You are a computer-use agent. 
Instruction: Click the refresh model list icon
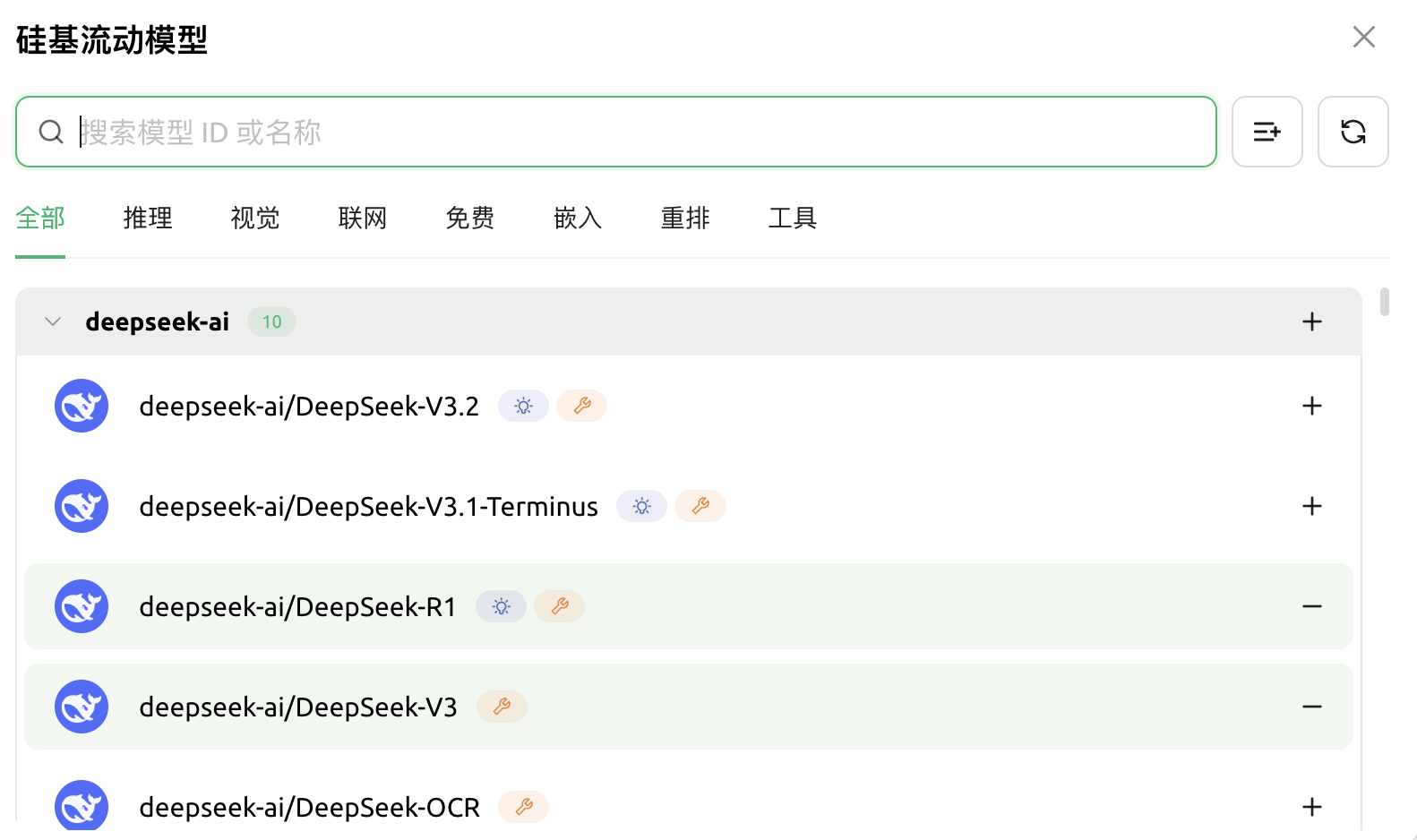(x=1353, y=132)
